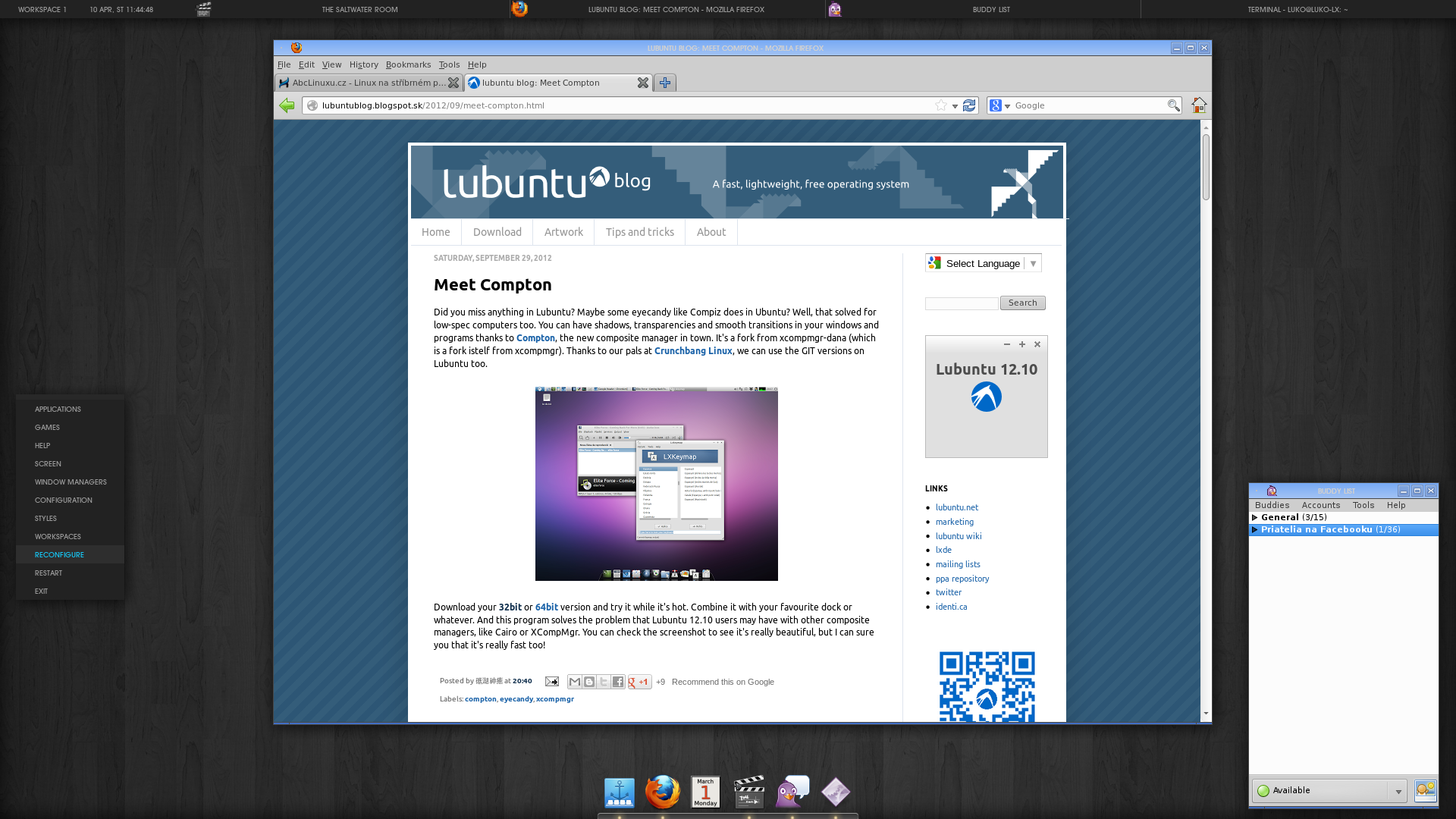The width and height of the screenshot is (1456, 819).
Task: Switch to Terminal window in top panel
Action: coord(1298,9)
